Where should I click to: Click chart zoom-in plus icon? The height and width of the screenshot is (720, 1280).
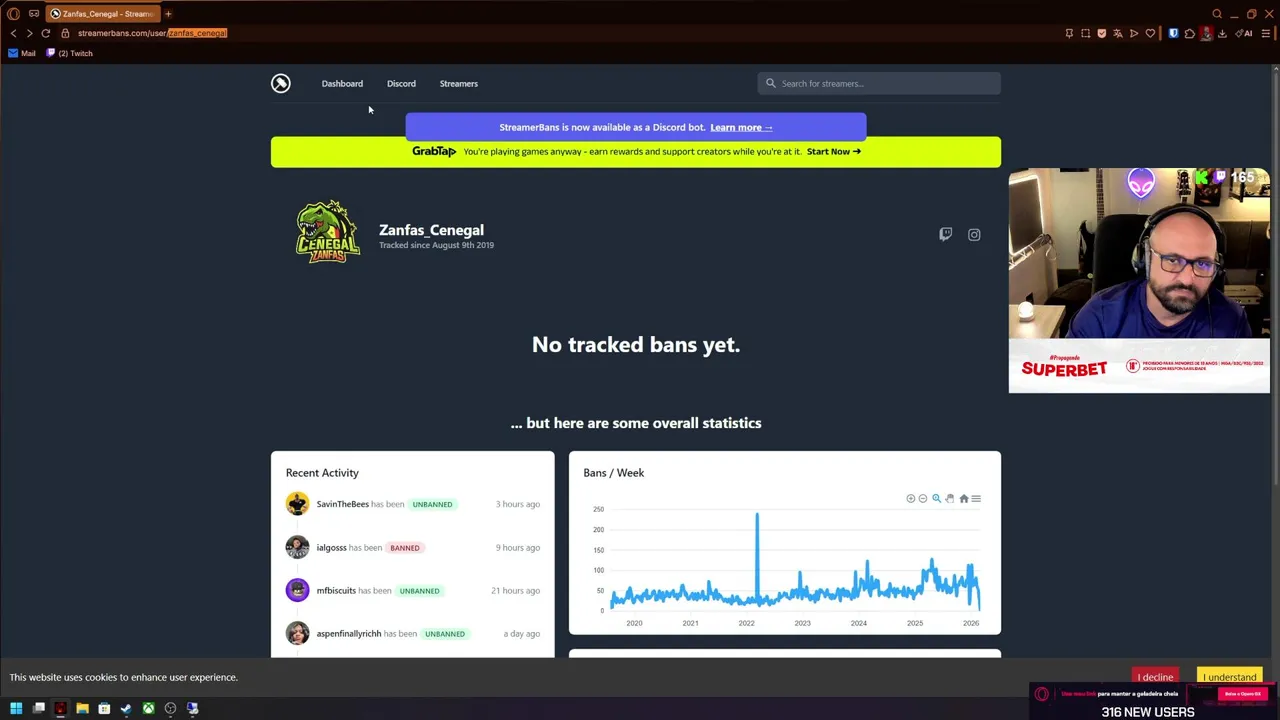910,498
